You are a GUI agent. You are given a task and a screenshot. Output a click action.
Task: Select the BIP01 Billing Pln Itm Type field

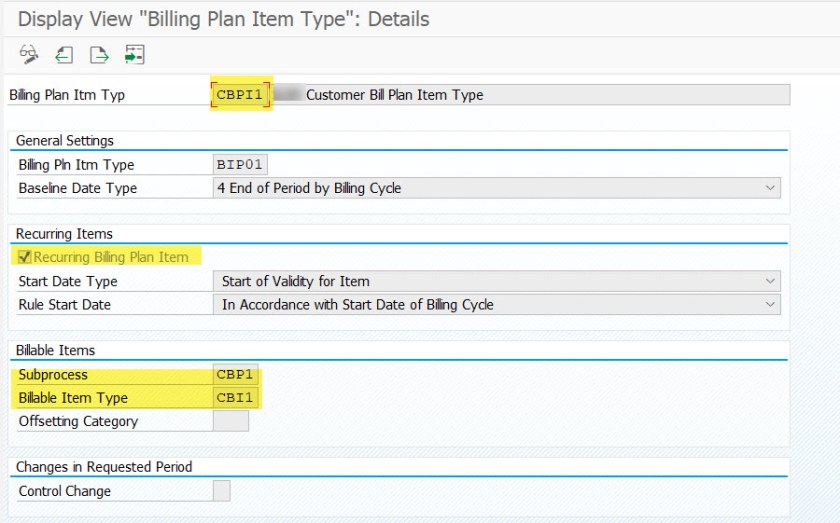pyautogui.click(x=241, y=165)
